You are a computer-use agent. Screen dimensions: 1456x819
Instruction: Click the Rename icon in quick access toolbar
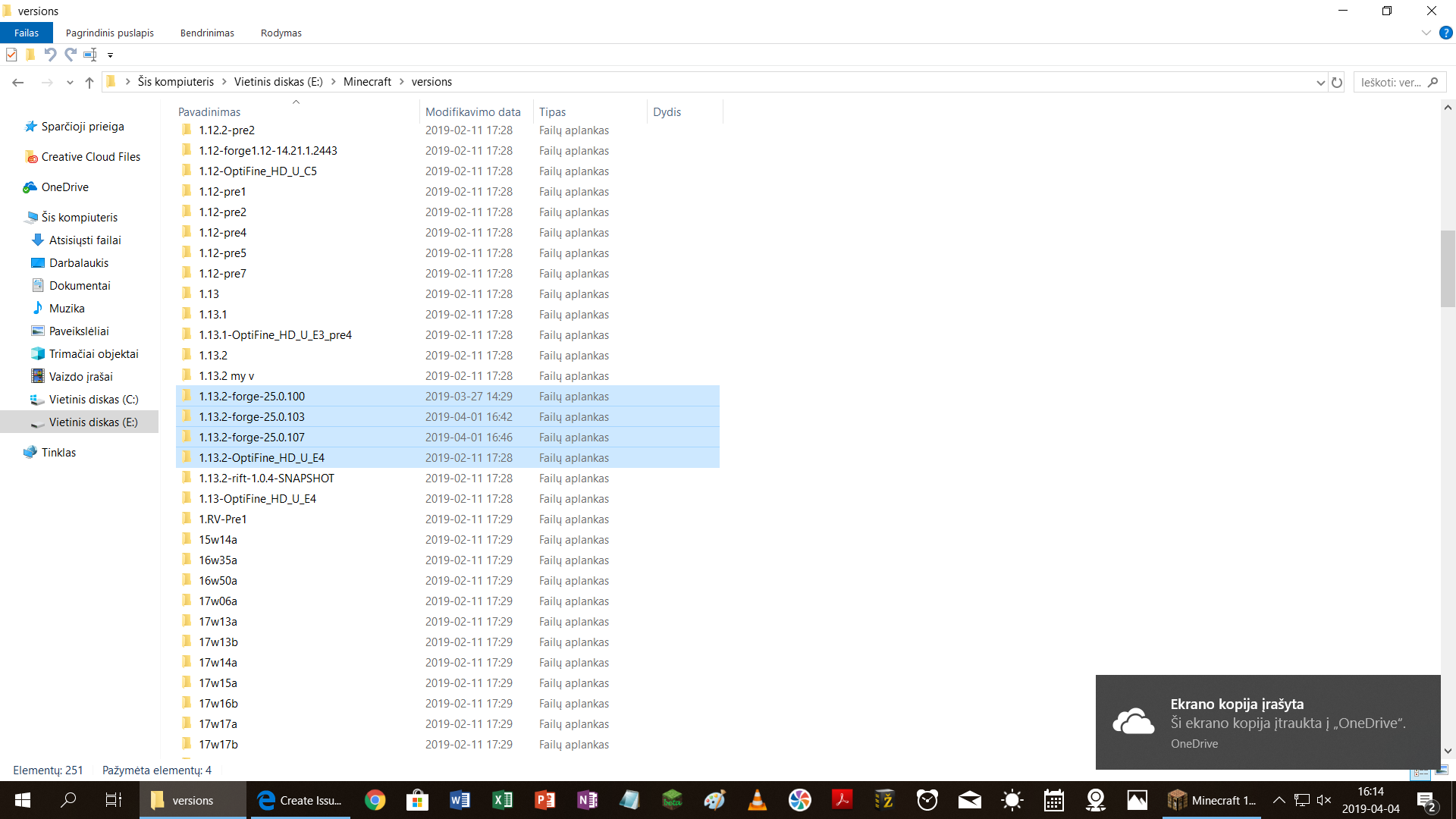pos(90,55)
